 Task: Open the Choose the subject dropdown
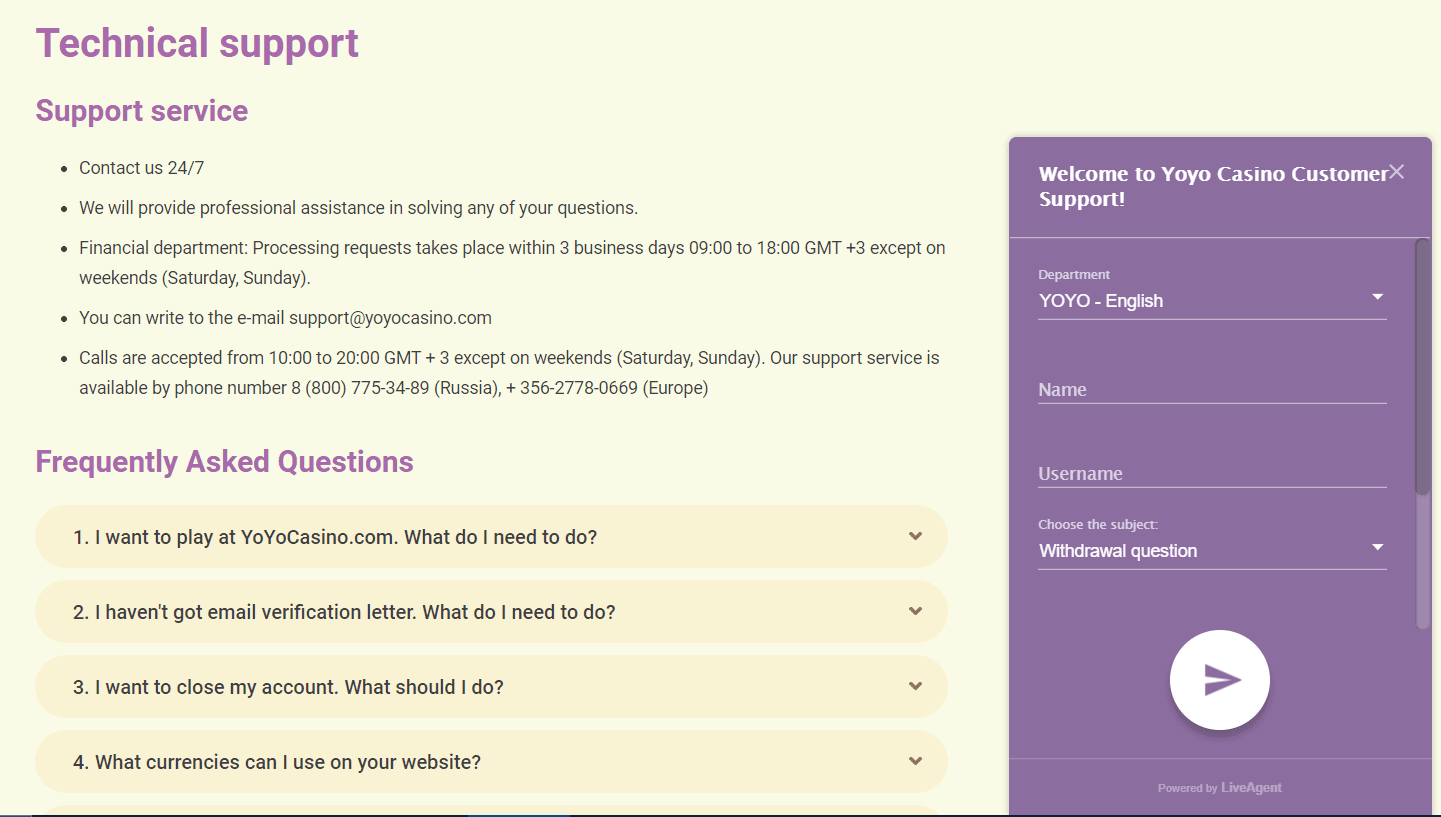click(1377, 548)
